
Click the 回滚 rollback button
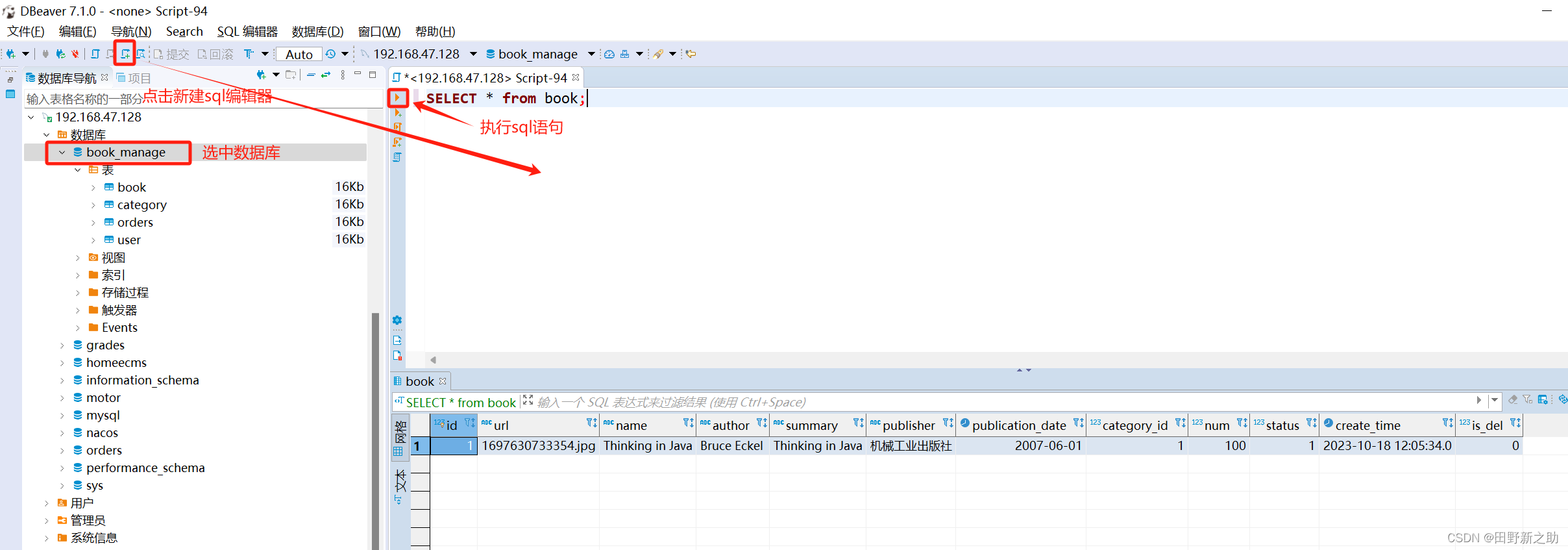215,55
